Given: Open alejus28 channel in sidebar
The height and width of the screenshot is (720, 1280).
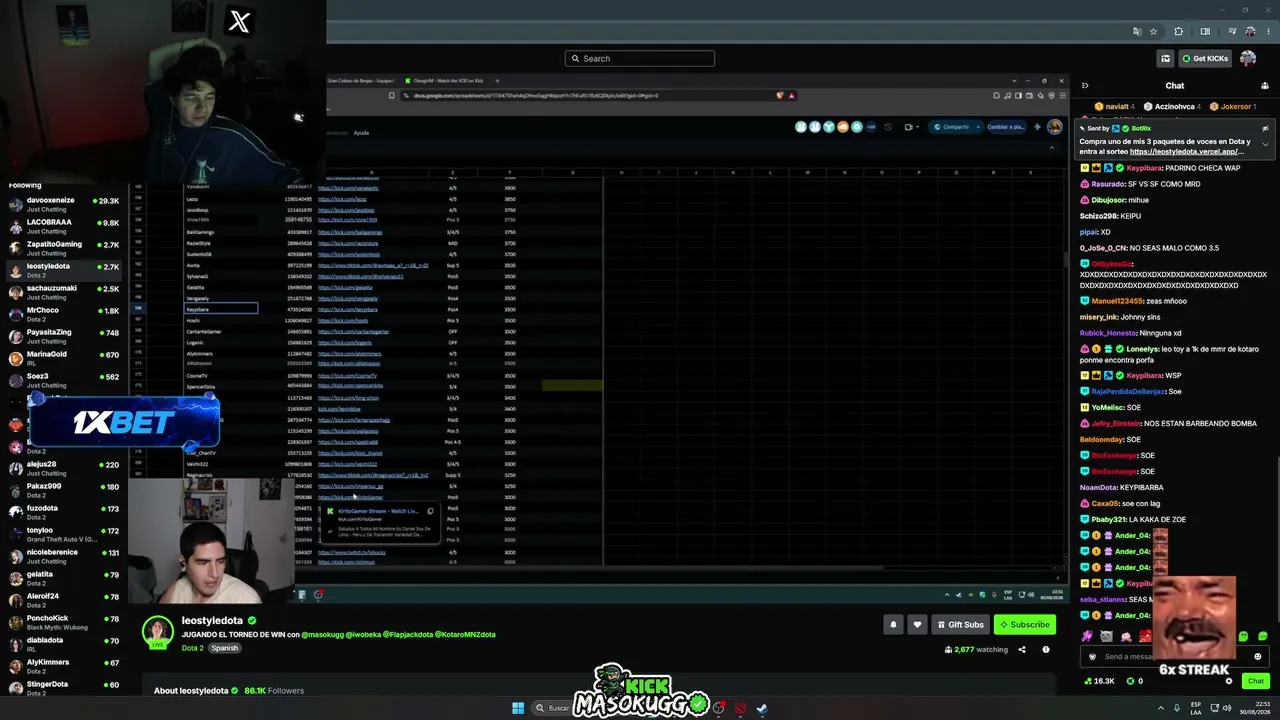Looking at the screenshot, I should (64, 468).
